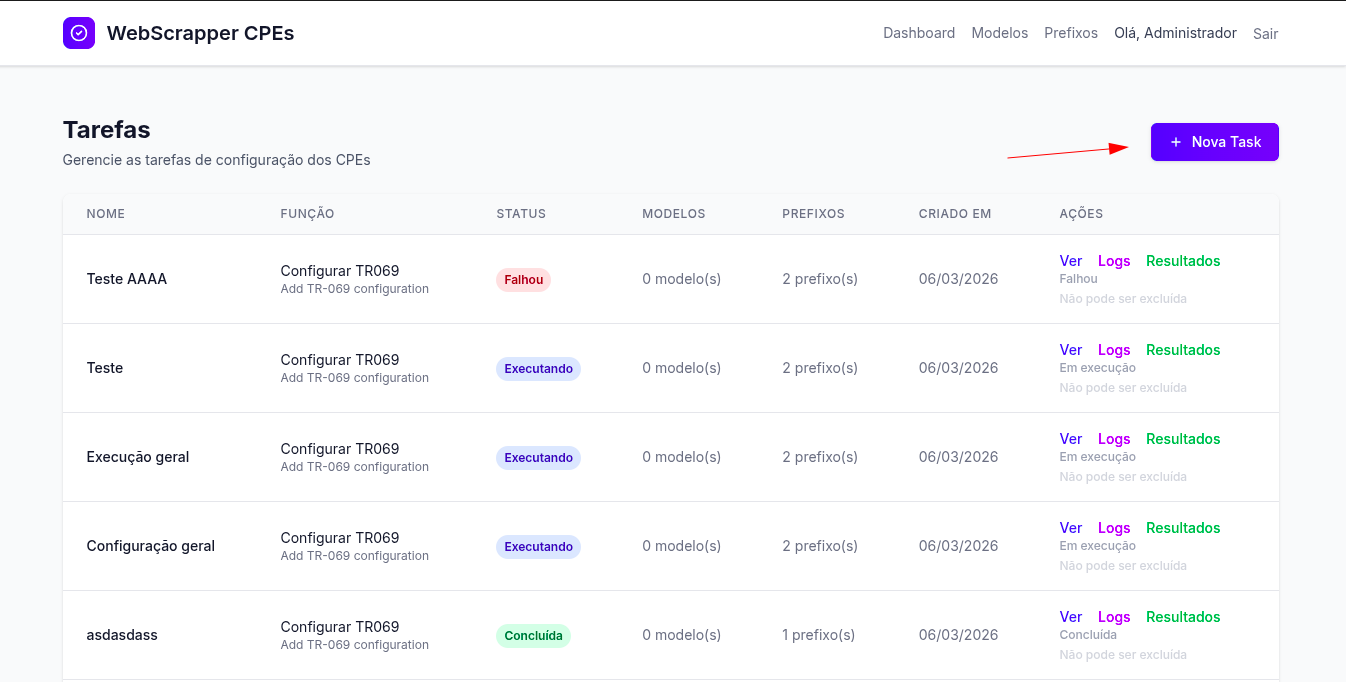Open the Prefixos navigation link

[1070, 33]
